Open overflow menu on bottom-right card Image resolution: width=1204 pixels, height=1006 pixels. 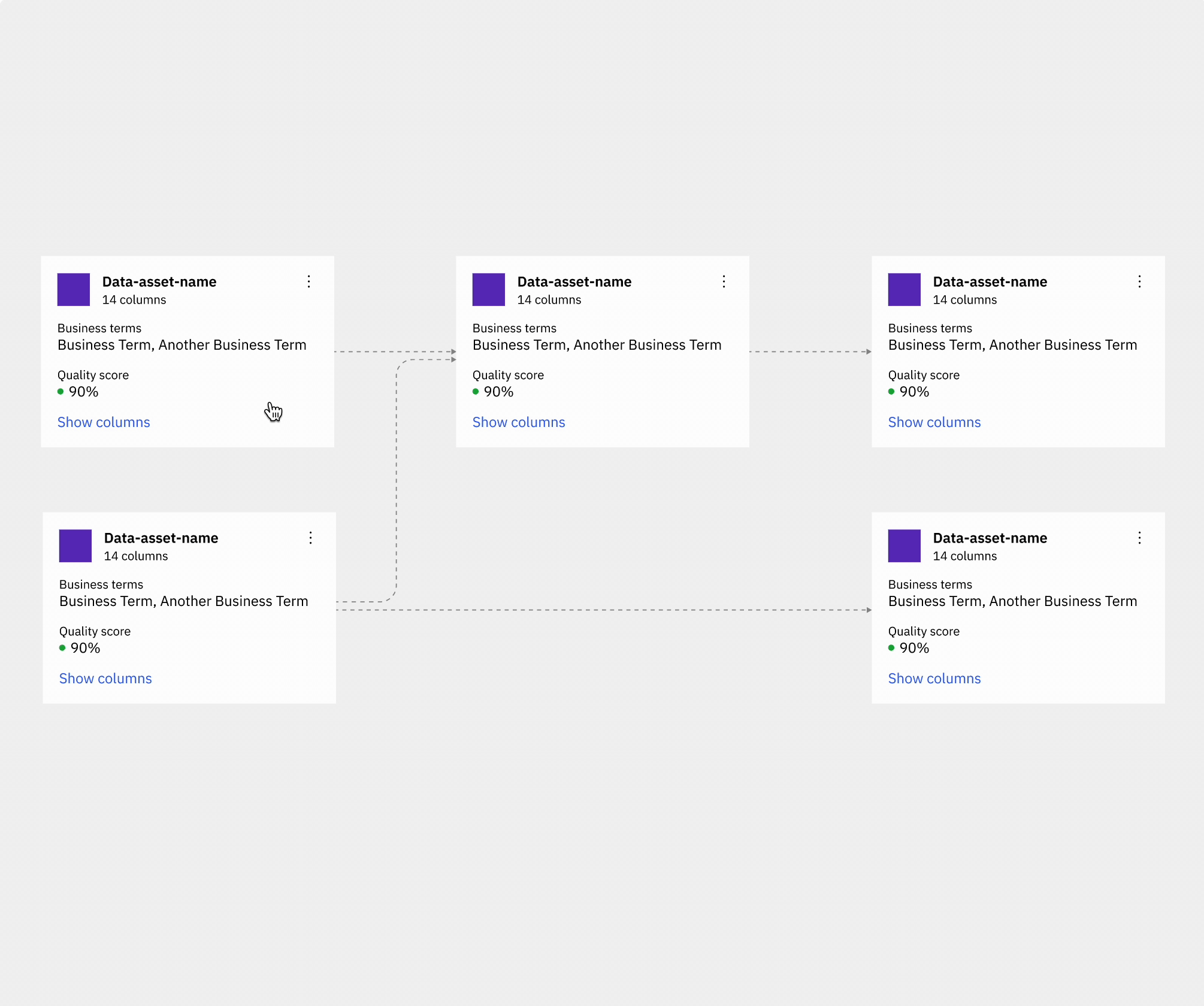pyautogui.click(x=1139, y=538)
